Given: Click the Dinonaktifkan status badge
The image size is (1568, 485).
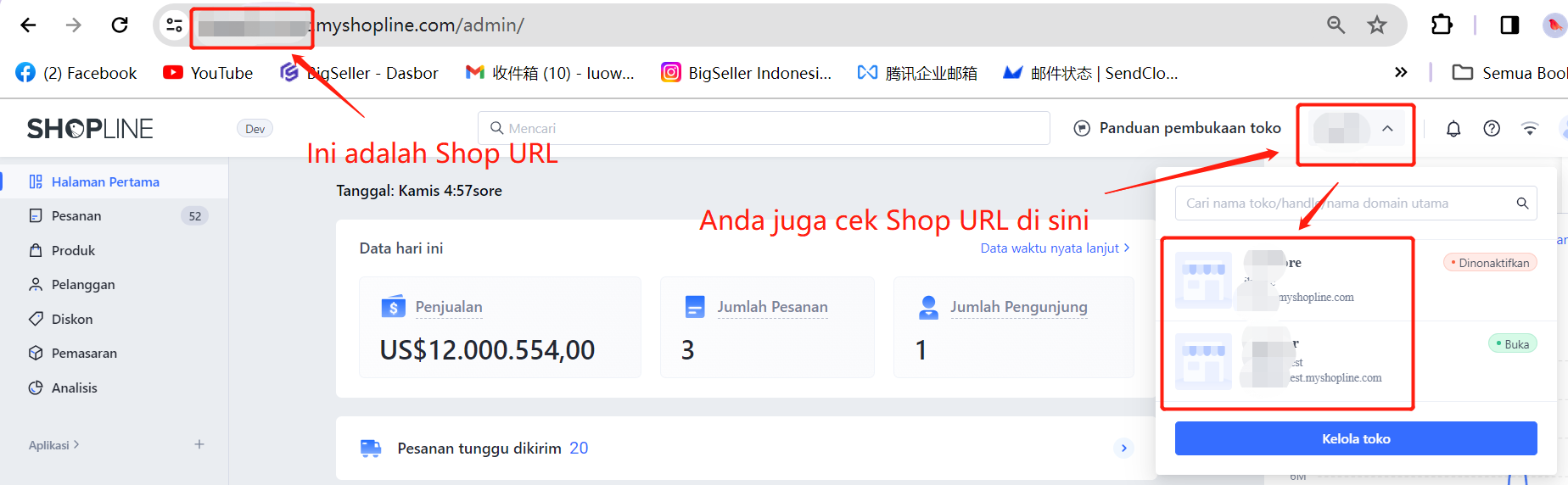Looking at the screenshot, I should (1490, 263).
